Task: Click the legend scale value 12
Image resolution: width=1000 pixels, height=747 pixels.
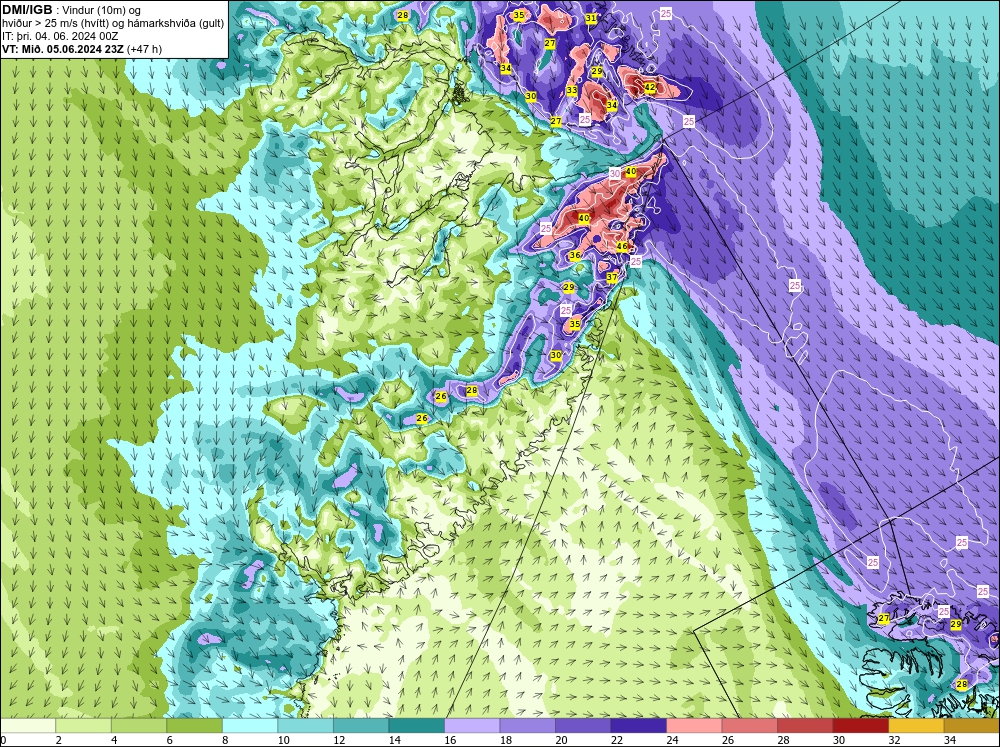Action: tap(339, 740)
